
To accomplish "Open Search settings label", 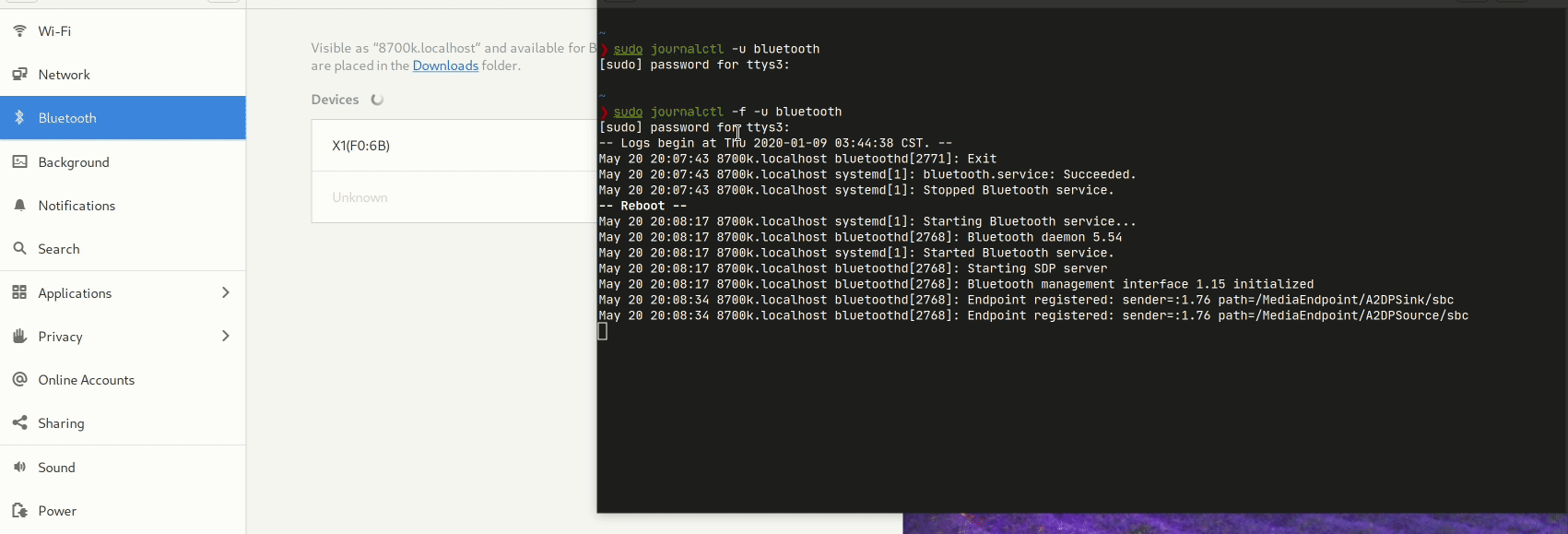I will click(x=59, y=249).
